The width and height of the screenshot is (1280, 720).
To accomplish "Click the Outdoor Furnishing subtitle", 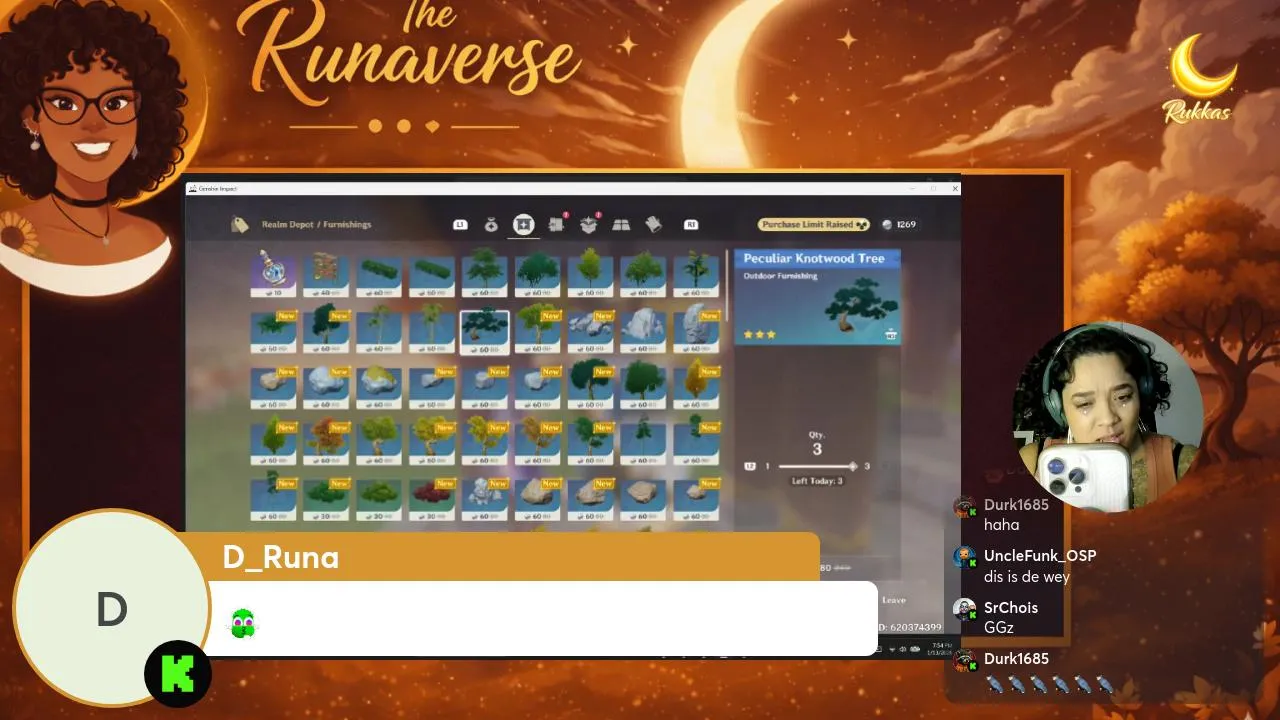I will tap(780, 277).
